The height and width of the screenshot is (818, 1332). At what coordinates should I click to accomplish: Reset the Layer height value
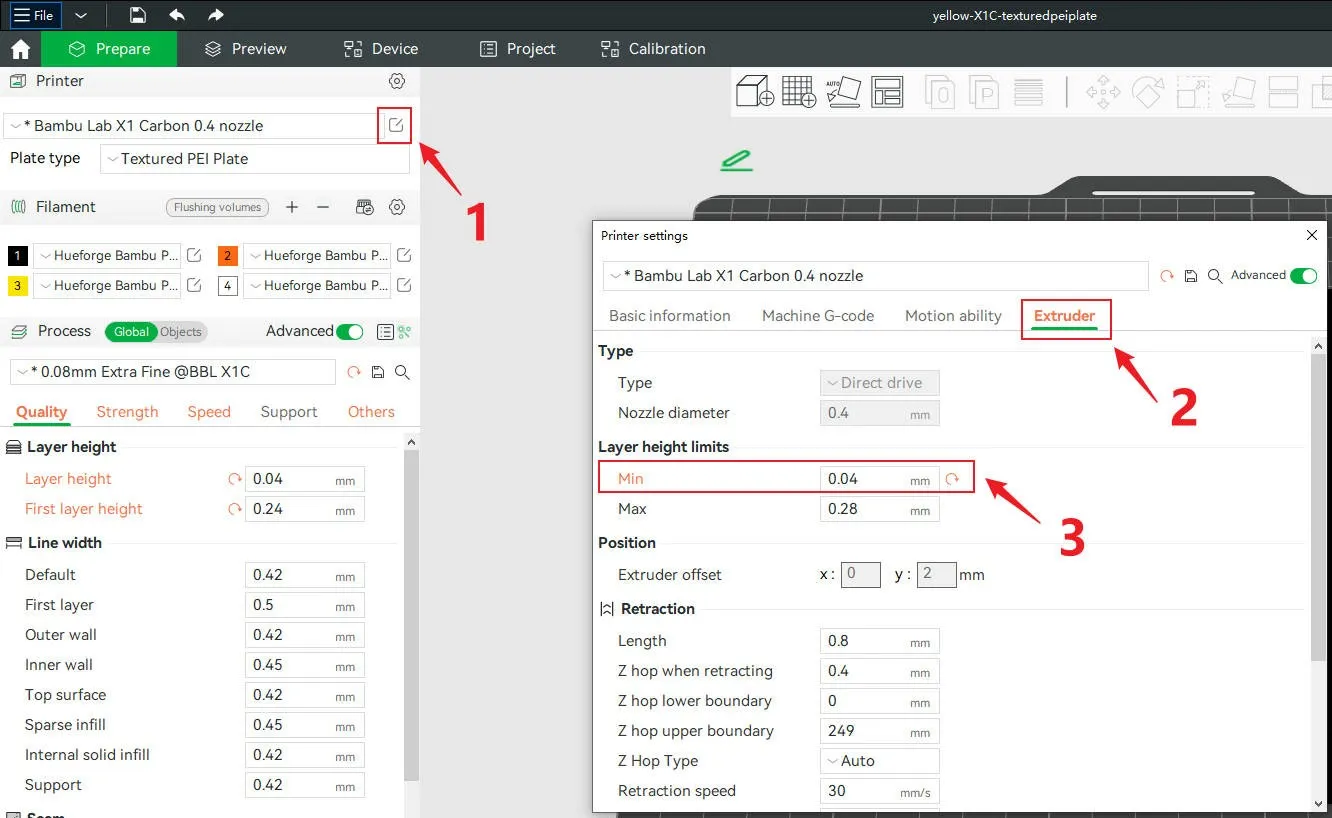235,479
